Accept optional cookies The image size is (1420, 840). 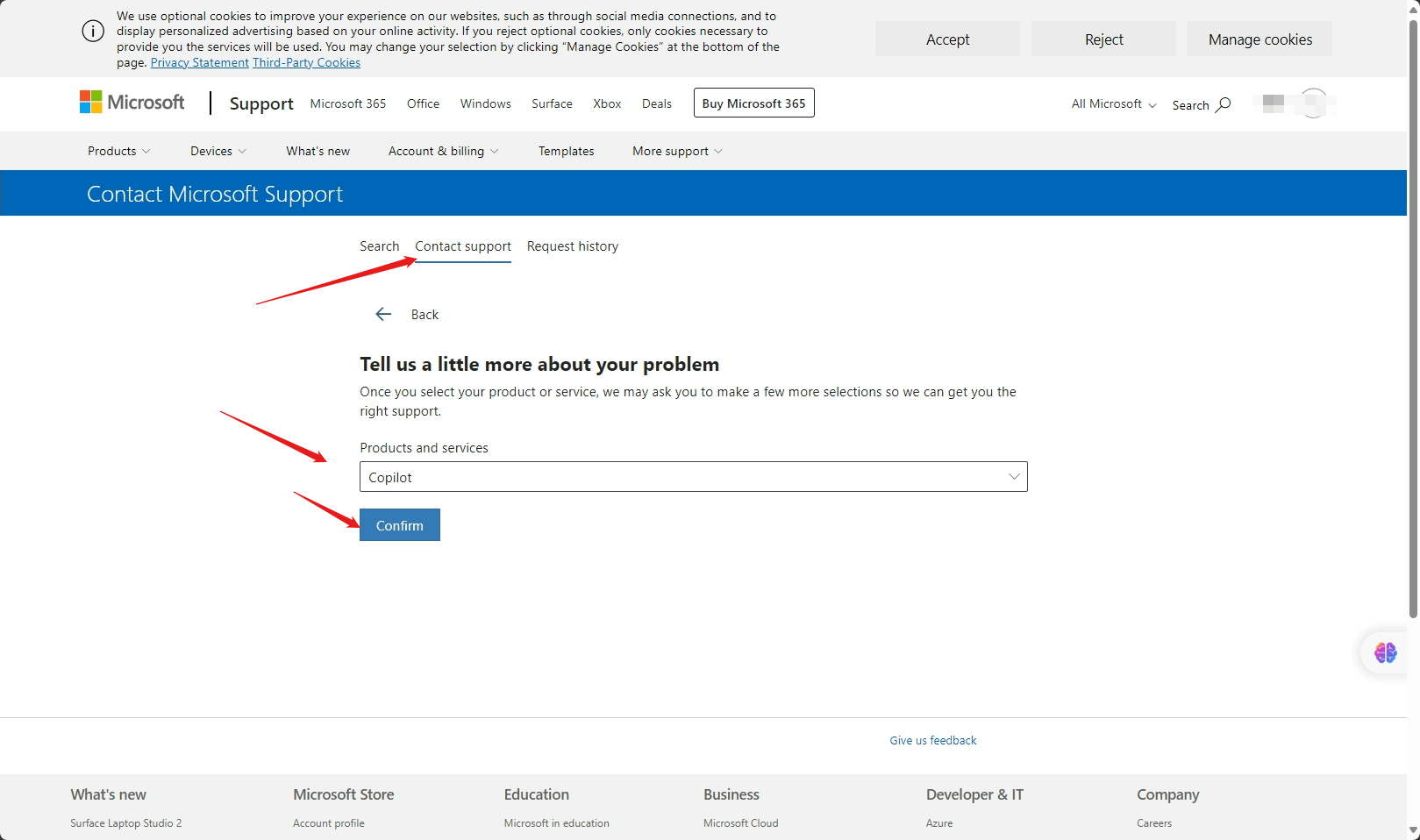pyautogui.click(x=947, y=39)
